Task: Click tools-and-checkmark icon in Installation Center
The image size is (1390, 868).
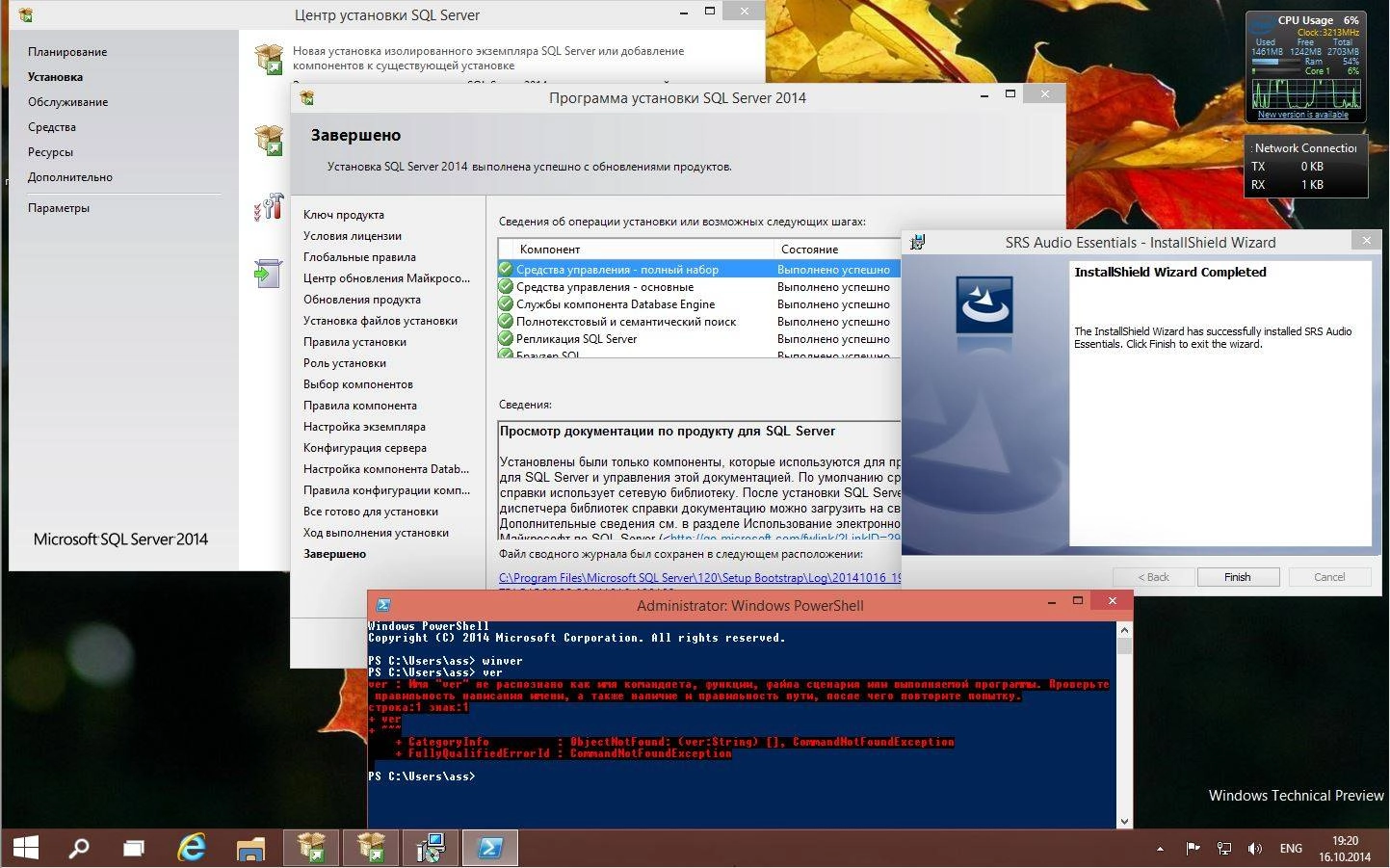Action: (269, 206)
